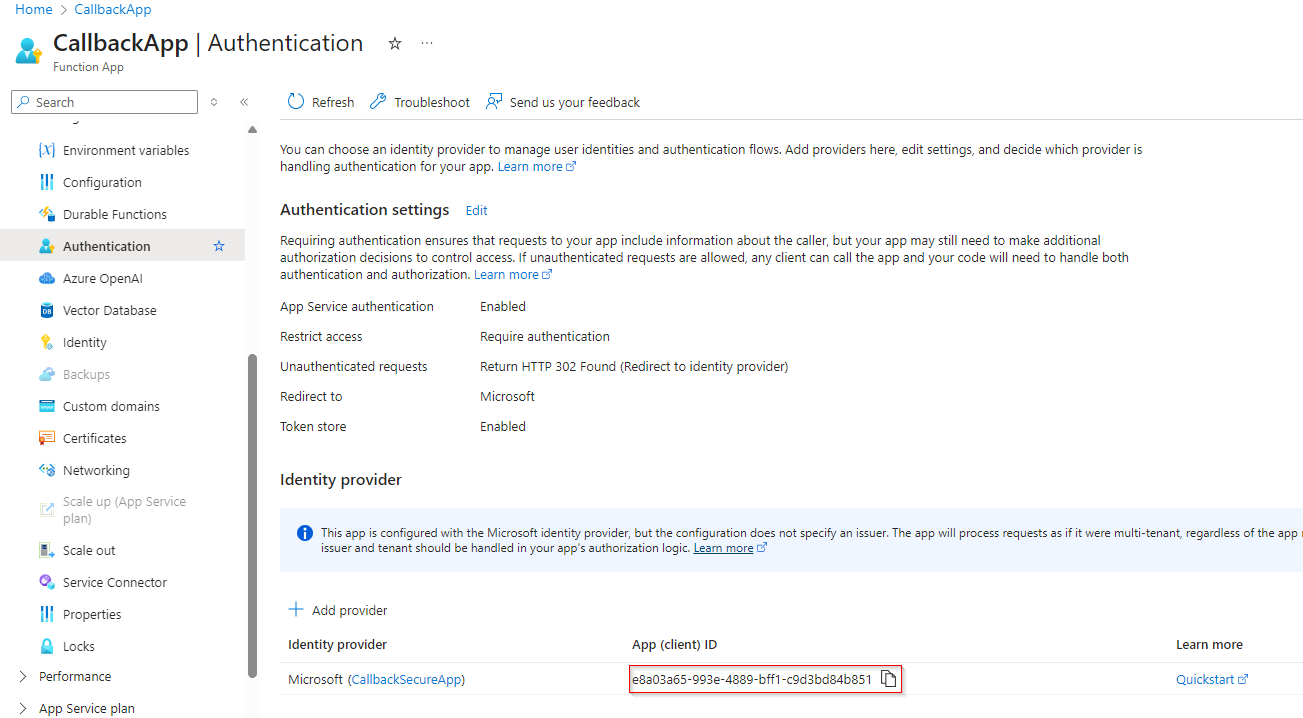The width and height of the screenshot is (1303, 718).
Task: Click Add provider button
Action: tap(338, 610)
